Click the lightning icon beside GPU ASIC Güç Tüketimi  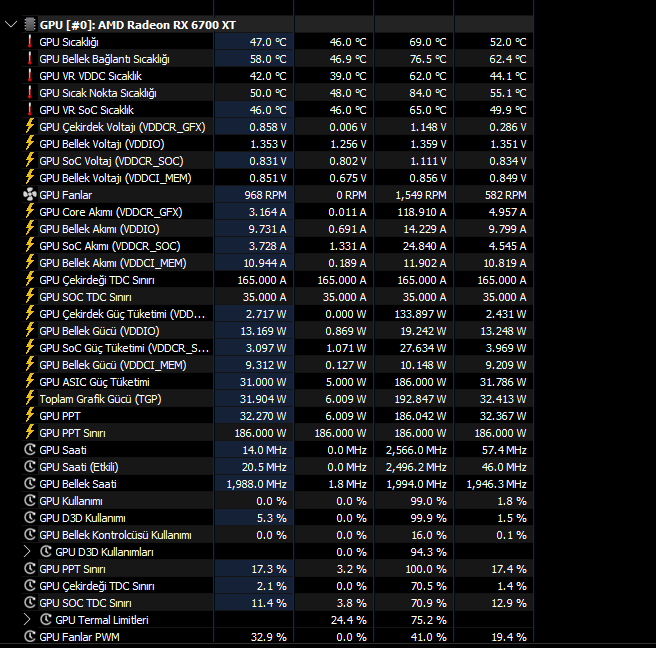coord(30,382)
